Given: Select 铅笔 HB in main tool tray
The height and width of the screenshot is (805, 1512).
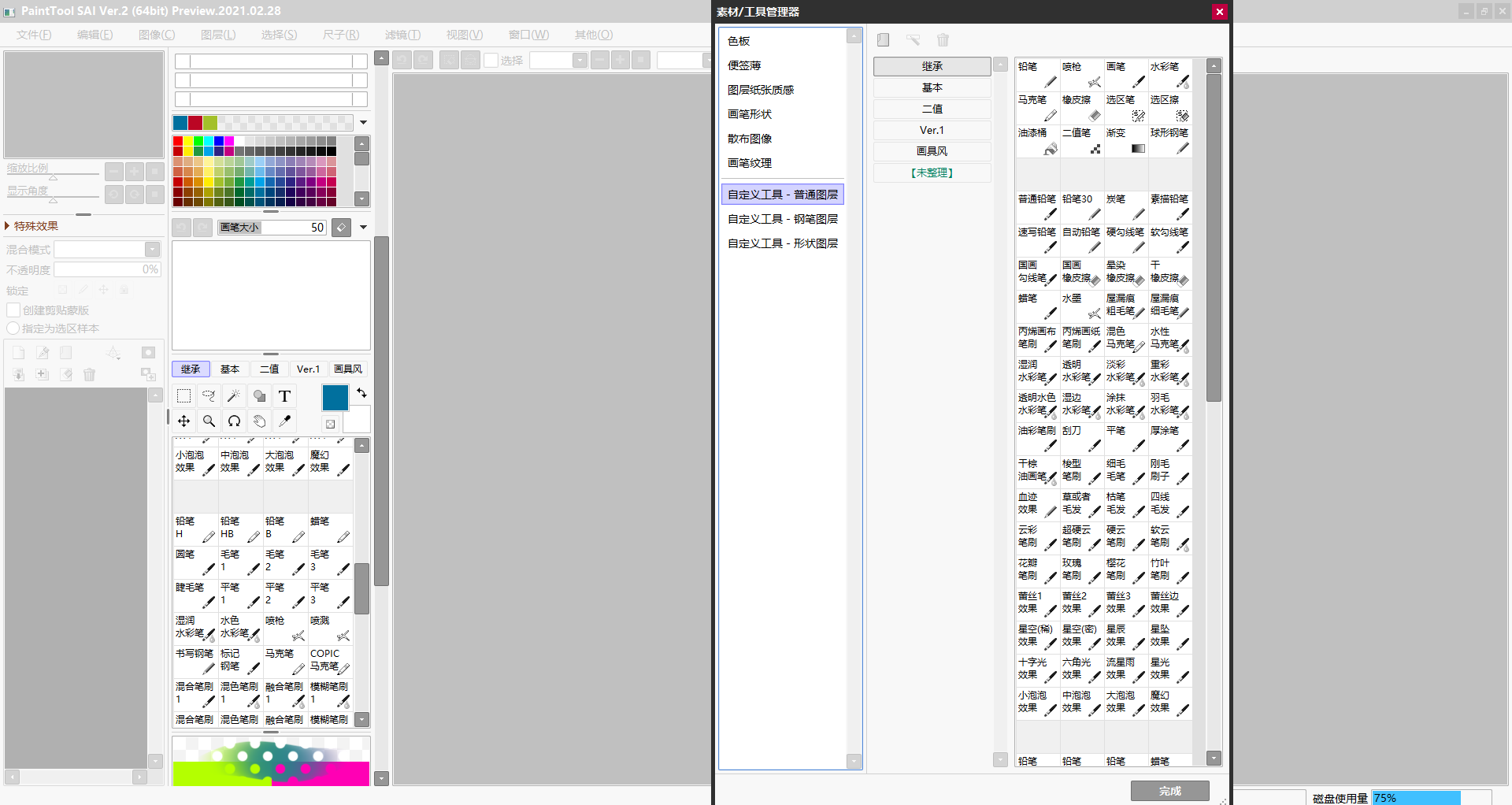Looking at the screenshot, I should [240, 529].
